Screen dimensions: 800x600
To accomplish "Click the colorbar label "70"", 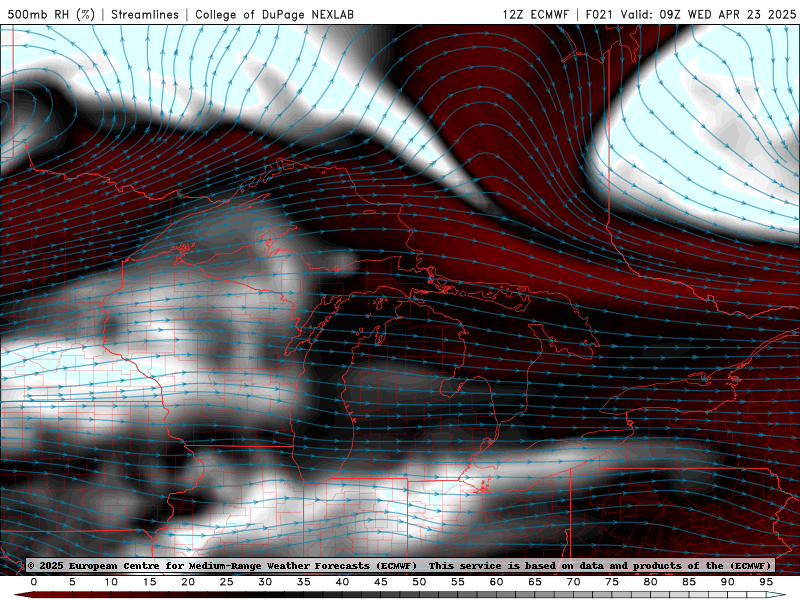I will pyautogui.click(x=573, y=582).
